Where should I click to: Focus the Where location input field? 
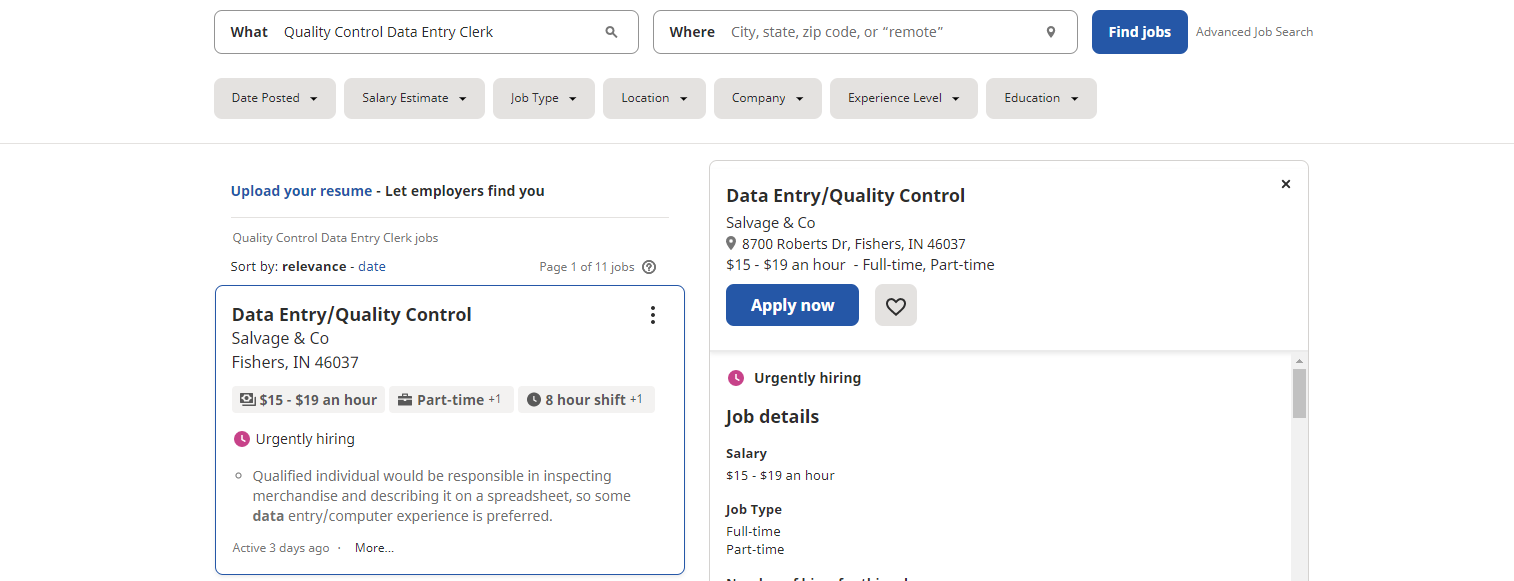click(x=880, y=32)
